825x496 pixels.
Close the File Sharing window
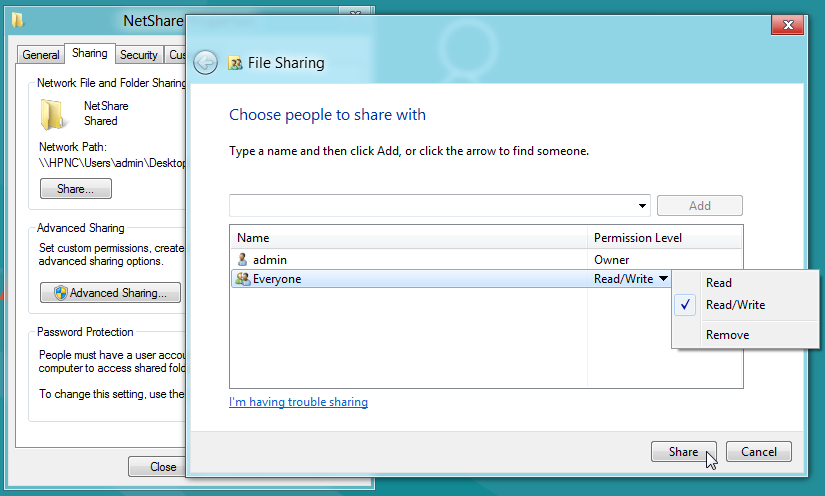(x=787, y=26)
